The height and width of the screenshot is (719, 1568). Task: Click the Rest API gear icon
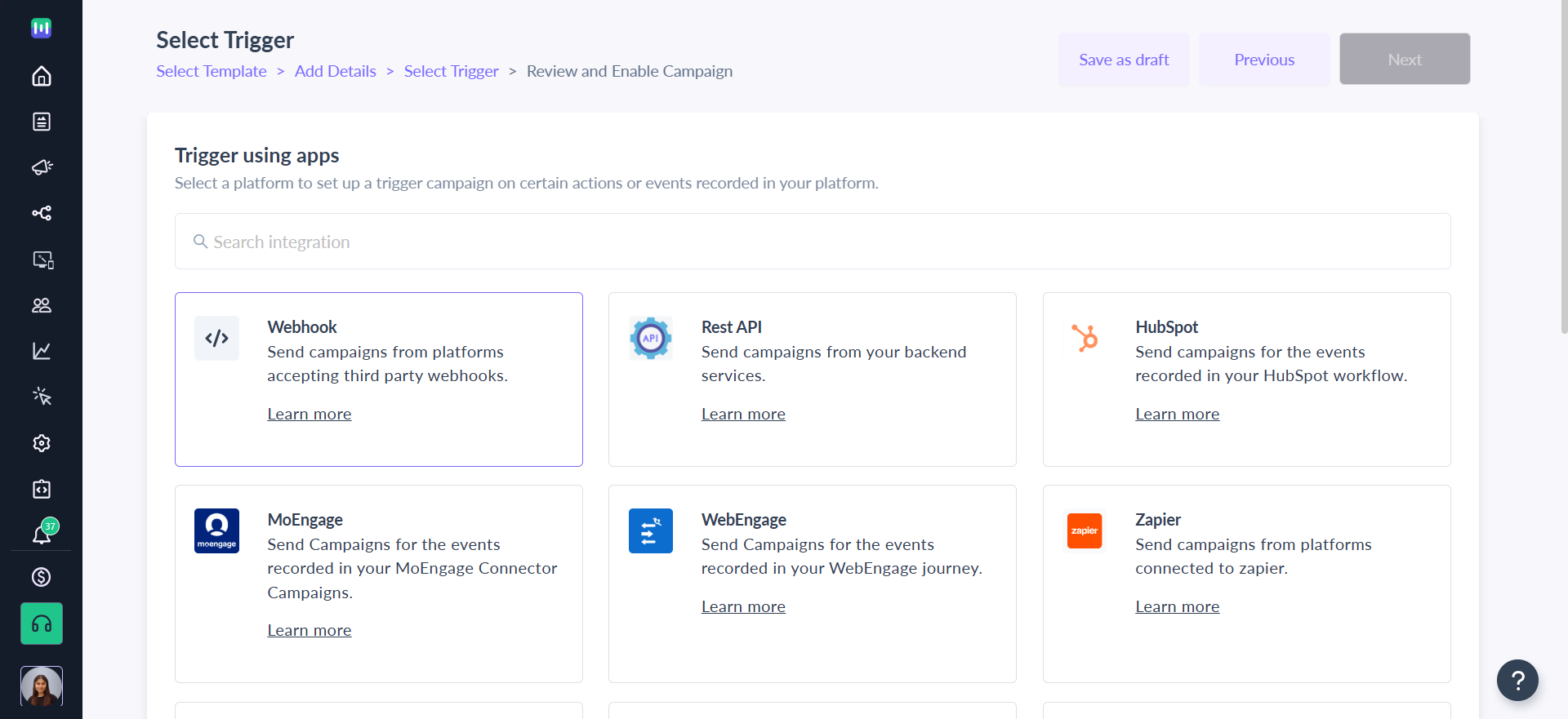point(651,338)
